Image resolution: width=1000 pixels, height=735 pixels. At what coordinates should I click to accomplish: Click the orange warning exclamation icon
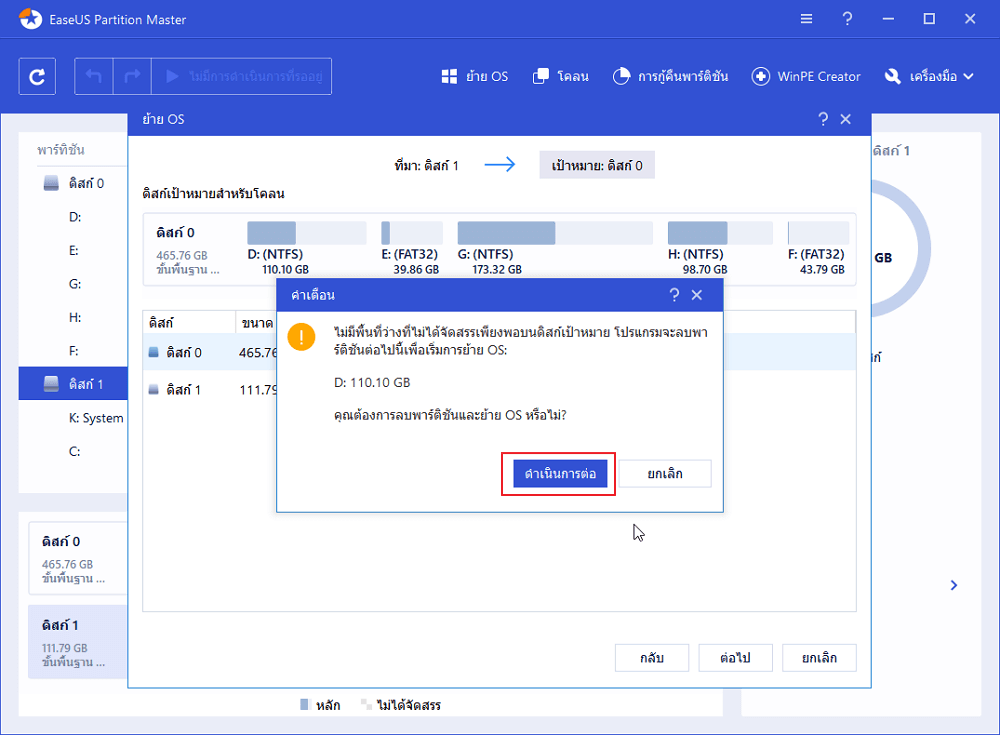tap(301, 337)
